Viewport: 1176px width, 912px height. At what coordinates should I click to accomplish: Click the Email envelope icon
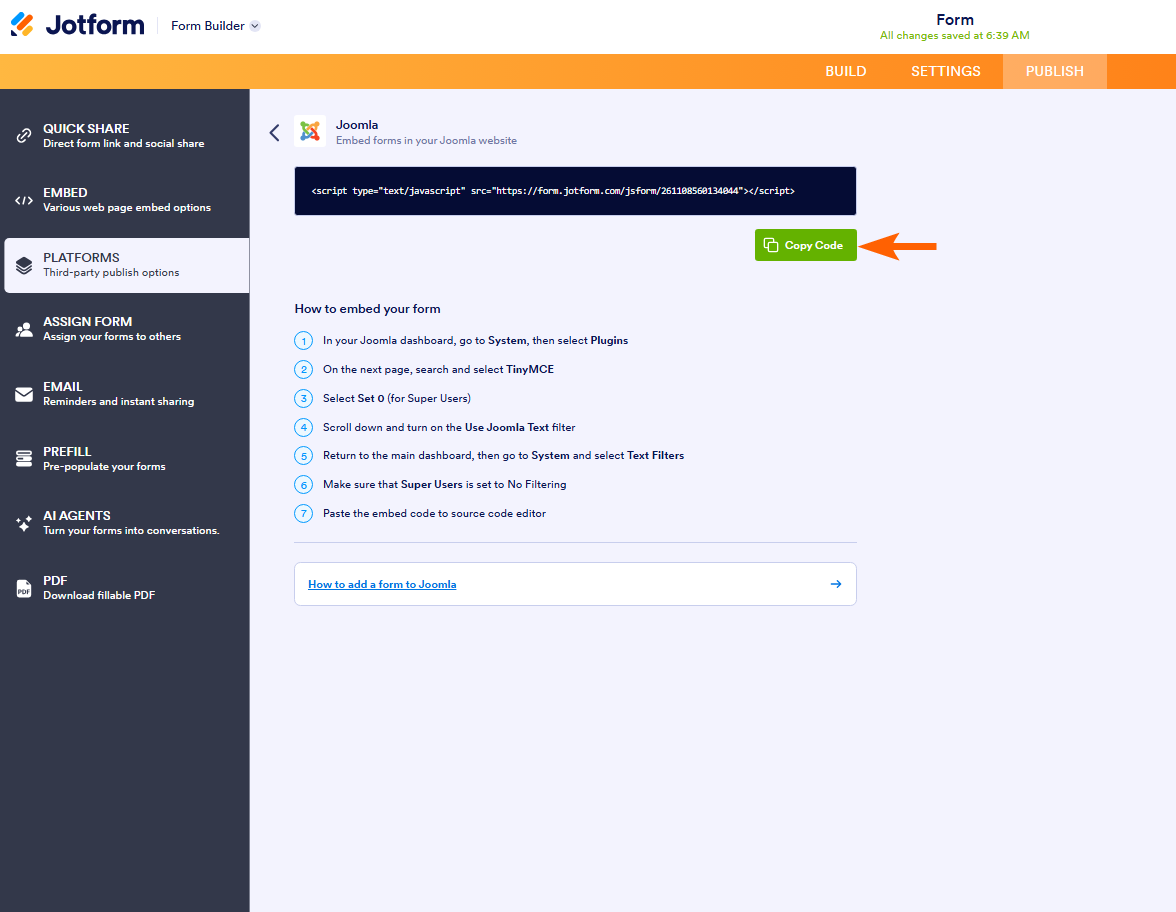pos(24,394)
